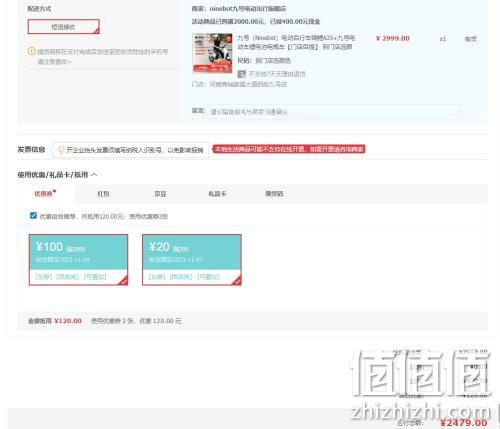Click the corner mark on the delivery option box
Screen dimensions: 500x429
click(x=96, y=31)
